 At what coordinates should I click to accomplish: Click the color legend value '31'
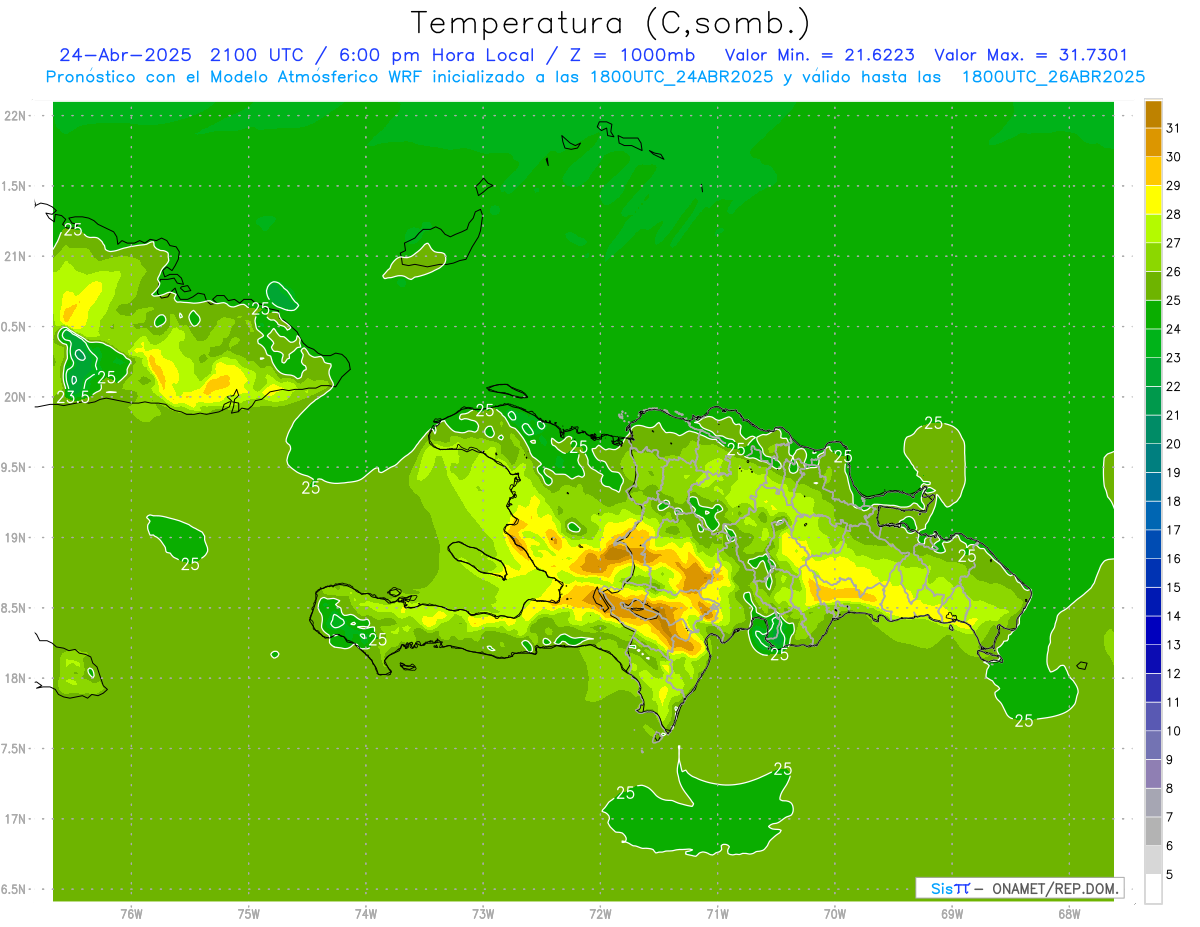tap(1174, 127)
